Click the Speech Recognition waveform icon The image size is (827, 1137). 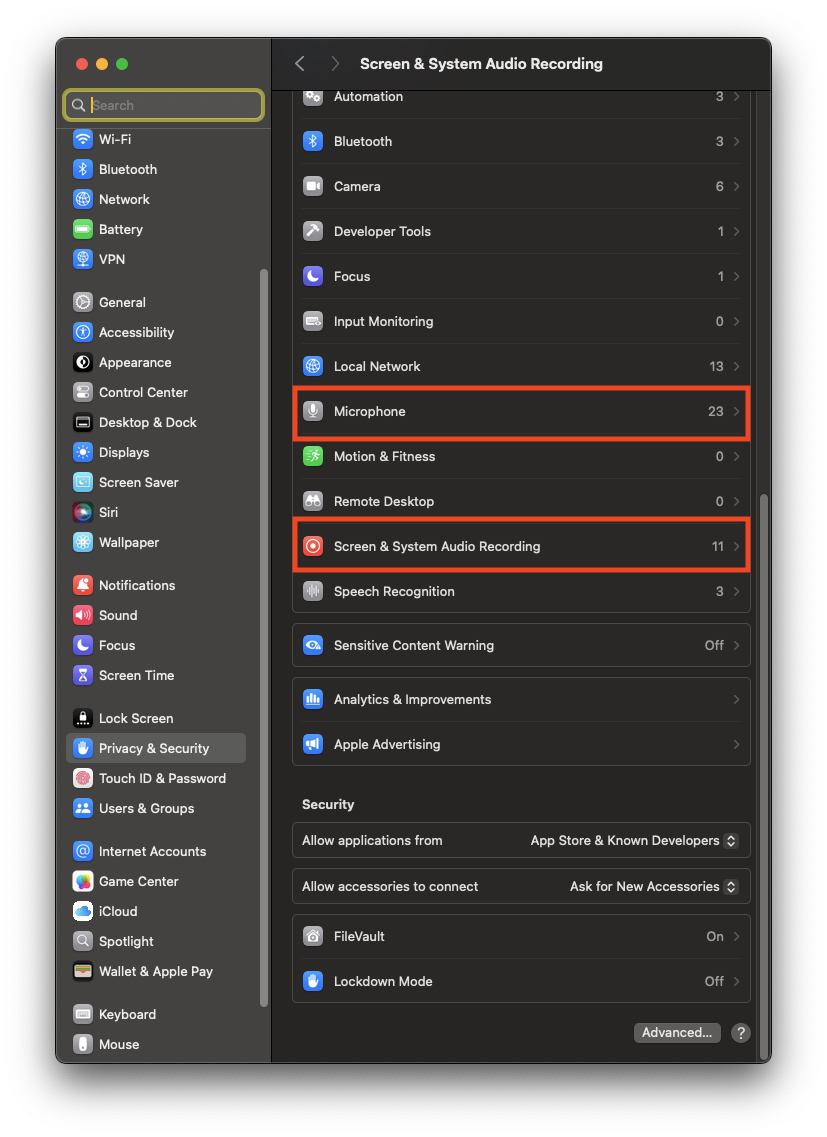click(313, 591)
